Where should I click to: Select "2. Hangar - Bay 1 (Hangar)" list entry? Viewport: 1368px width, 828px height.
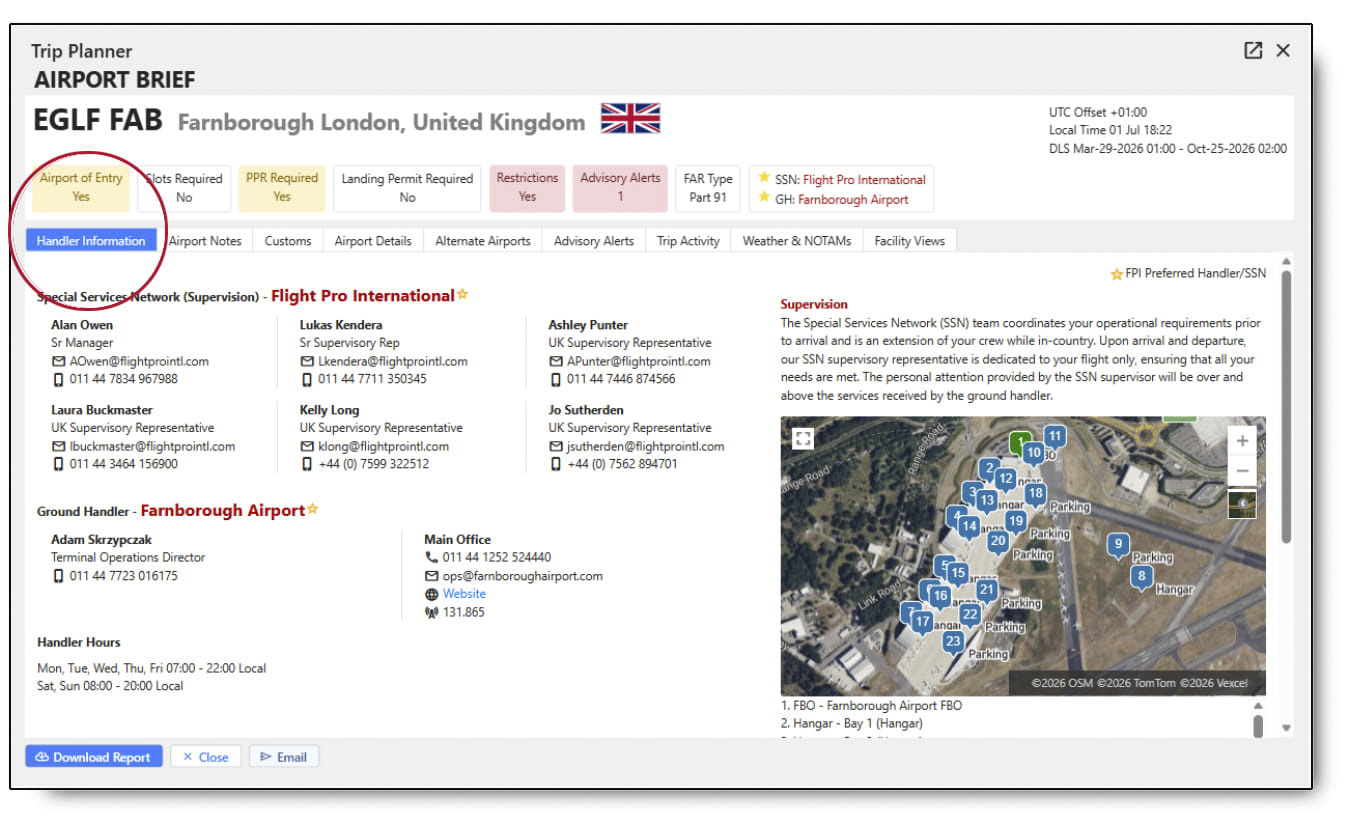click(x=852, y=723)
